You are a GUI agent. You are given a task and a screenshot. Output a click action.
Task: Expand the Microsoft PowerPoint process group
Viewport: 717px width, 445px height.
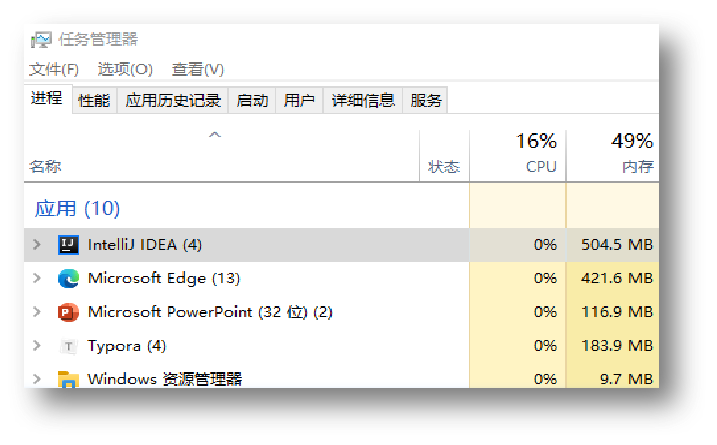coord(37,312)
